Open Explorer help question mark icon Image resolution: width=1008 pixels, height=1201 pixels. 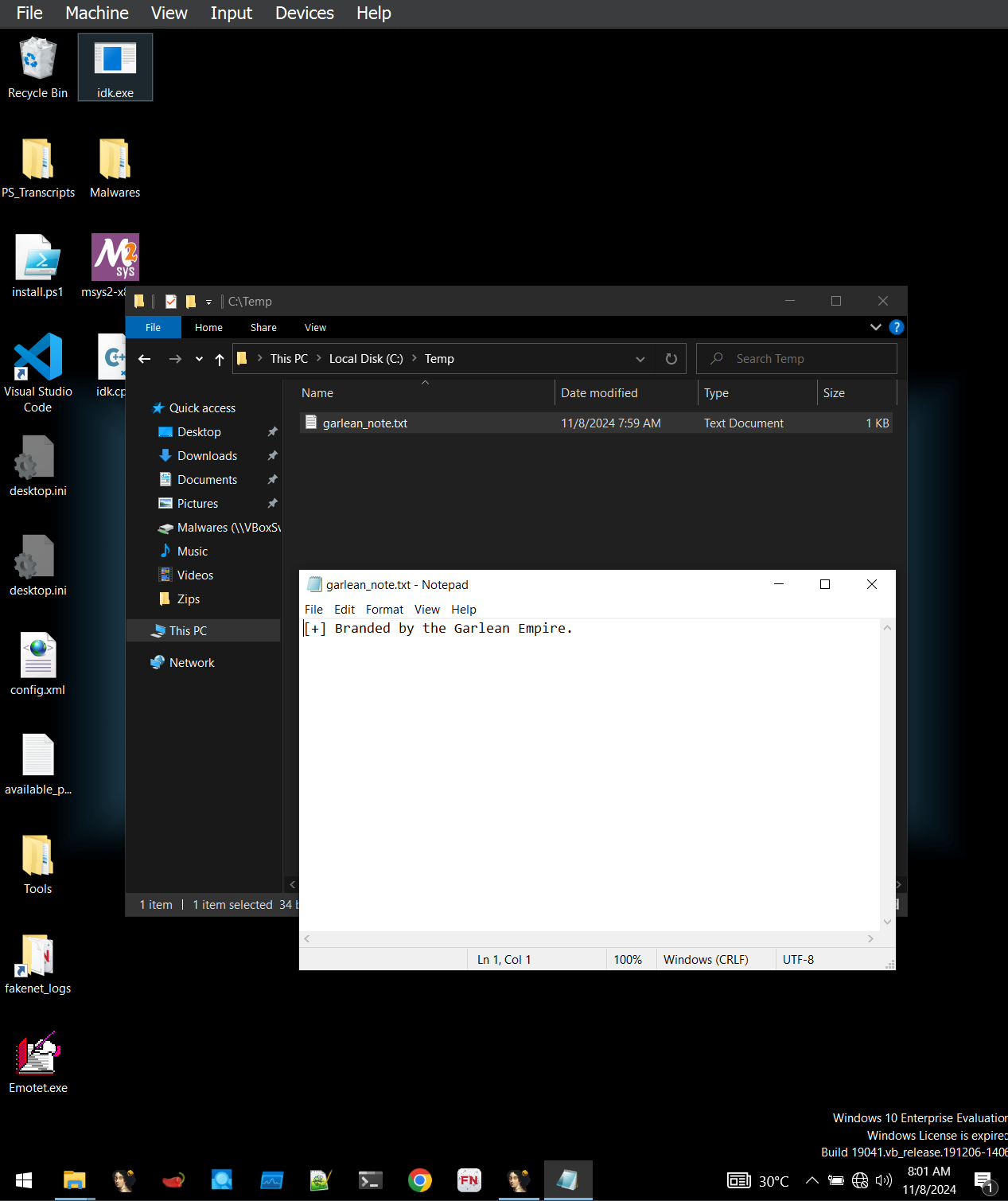(x=897, y=327)
